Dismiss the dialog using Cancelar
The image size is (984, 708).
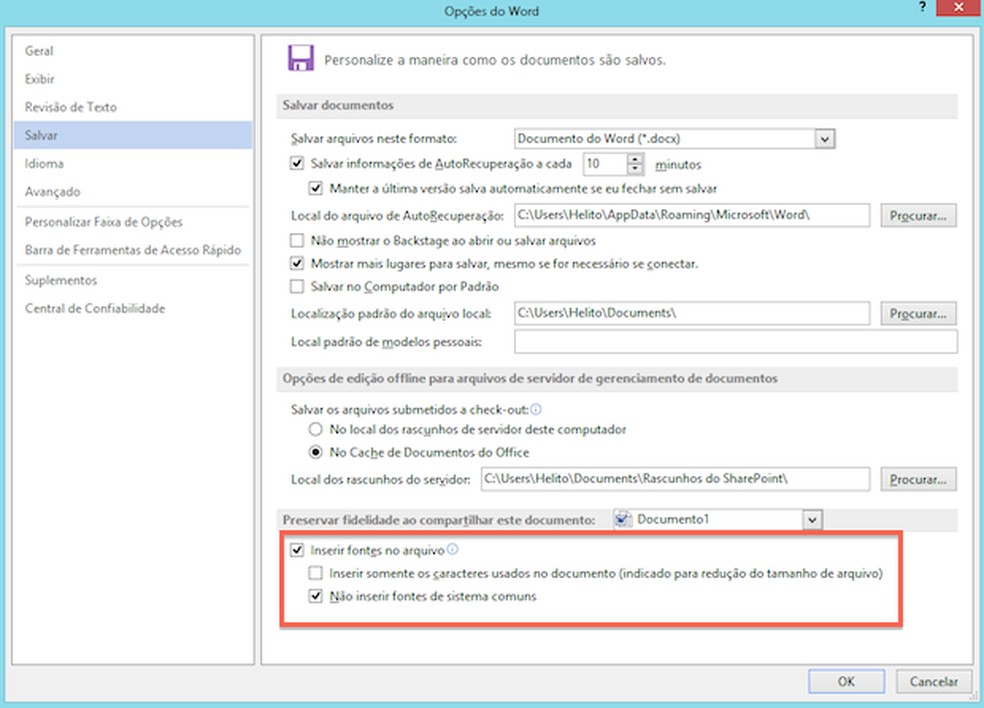[933, 681]
